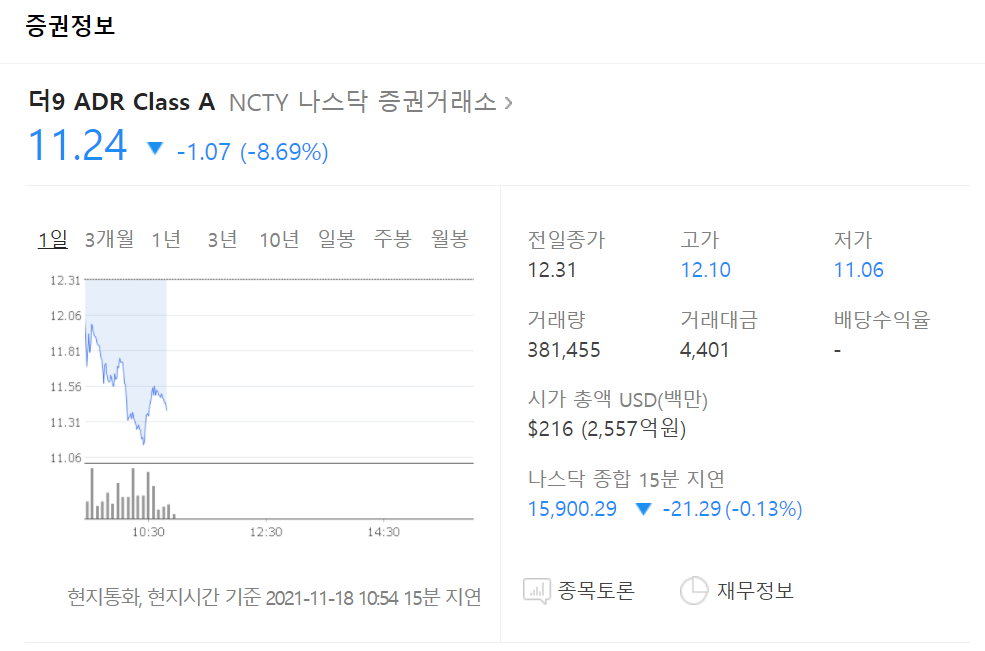Open the 종목토론 link text

tap(596, 591)
